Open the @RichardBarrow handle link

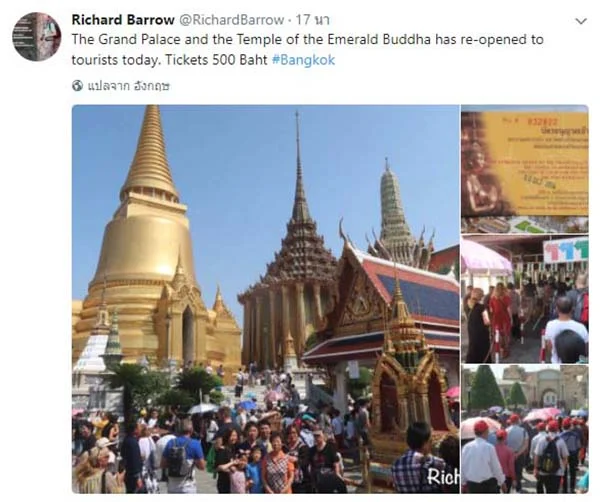click(x=232, y=20)
